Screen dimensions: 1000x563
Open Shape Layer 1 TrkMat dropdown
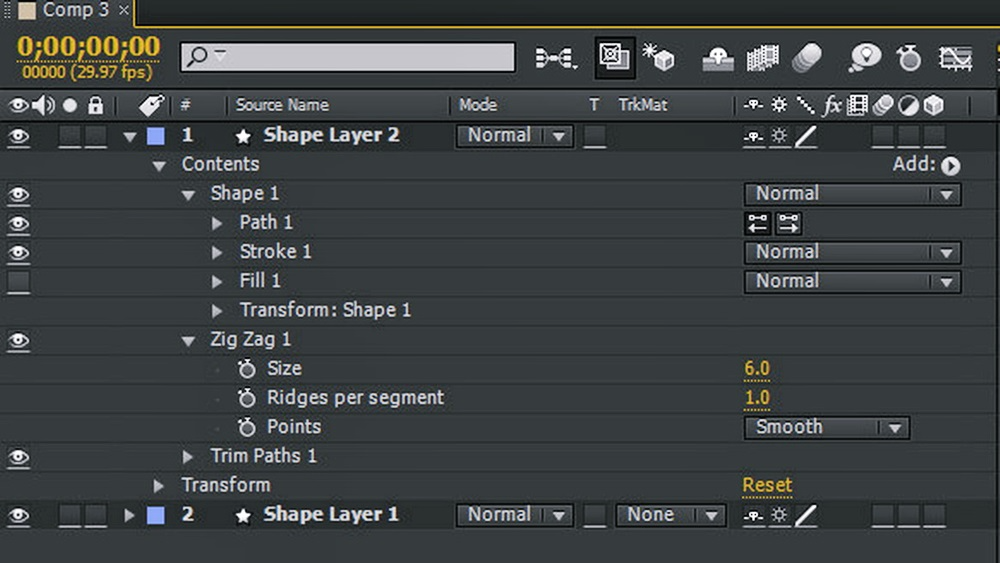click(670, 515)
